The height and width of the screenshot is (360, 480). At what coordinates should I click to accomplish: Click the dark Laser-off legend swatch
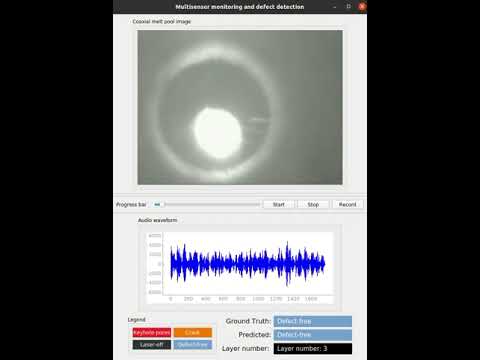(x=152, y=344)
